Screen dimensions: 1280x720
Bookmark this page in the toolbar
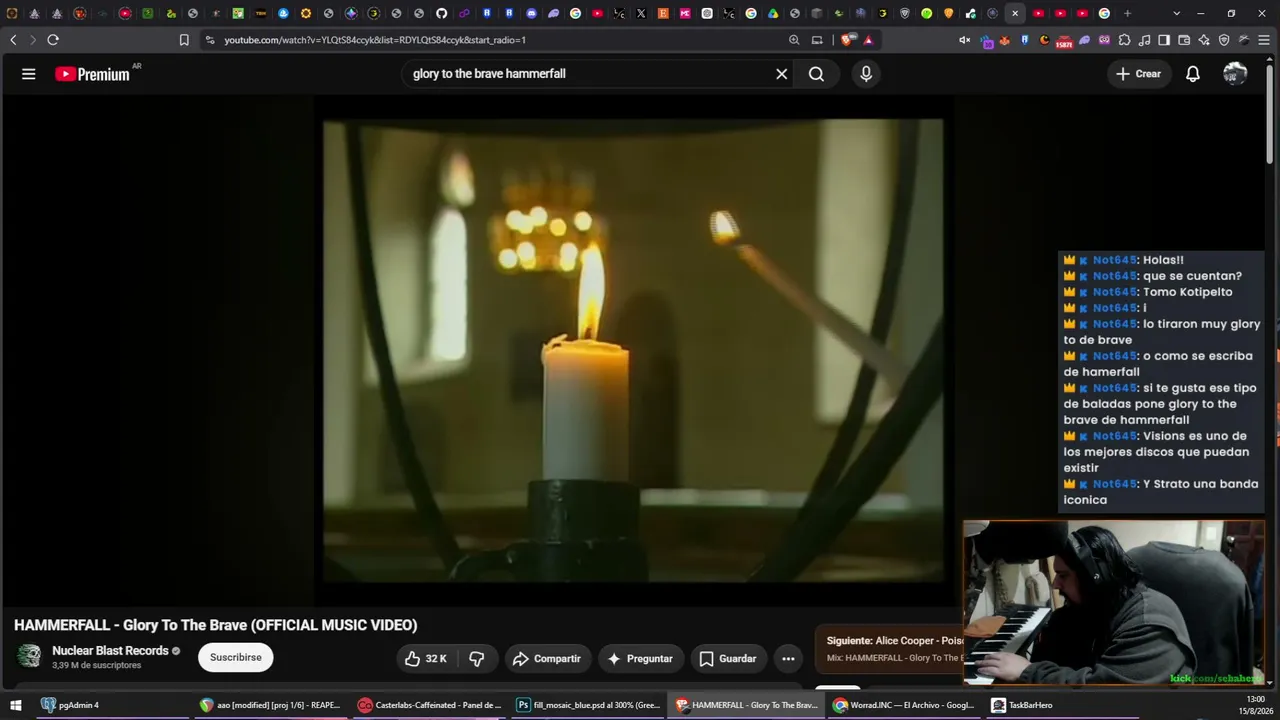(x=184, y=40)
